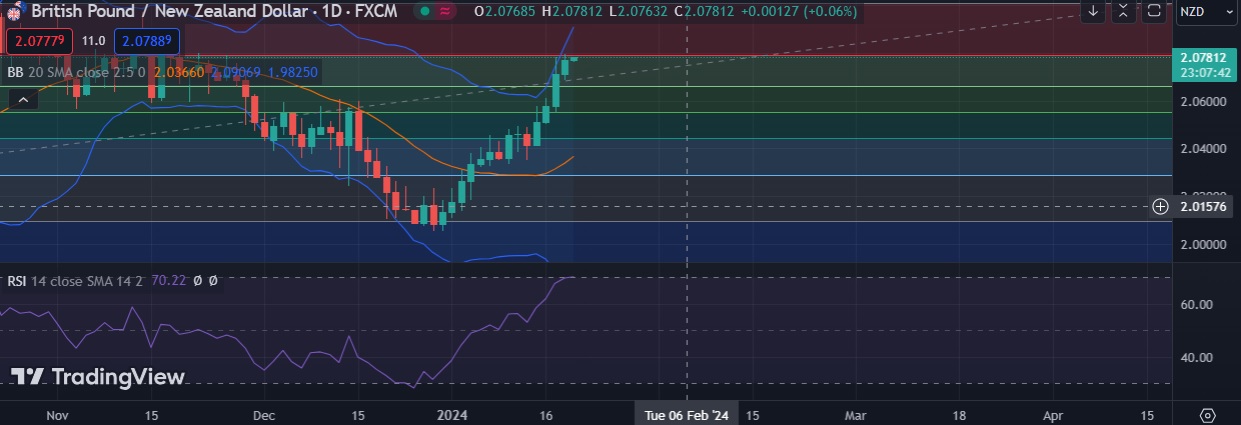This screenshot has width=1241, height=425.
Task: Click the maximize chart pane icon
Action: (1153, 11)
